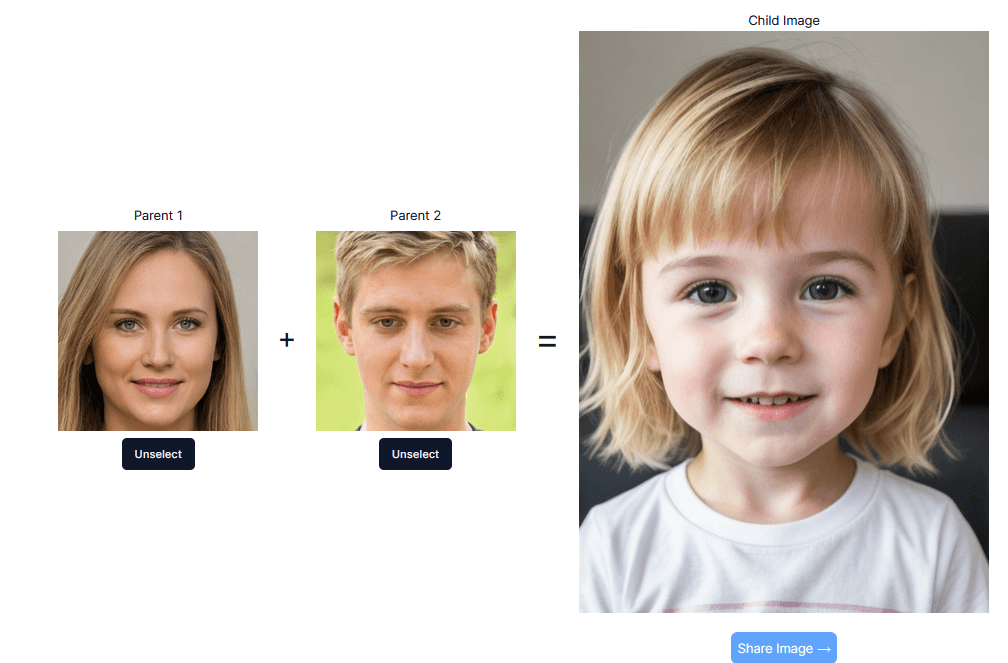Screen dimensions: 1008x663
Task: Click the arrow icon on Share Image
Action: 824,649
